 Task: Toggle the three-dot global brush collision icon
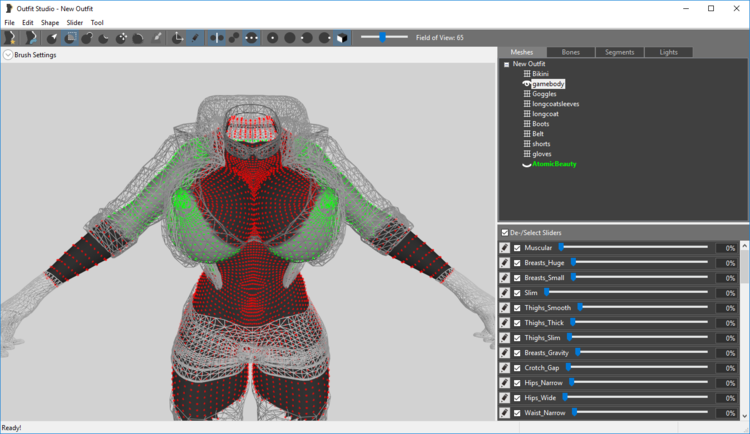[252, 38]
